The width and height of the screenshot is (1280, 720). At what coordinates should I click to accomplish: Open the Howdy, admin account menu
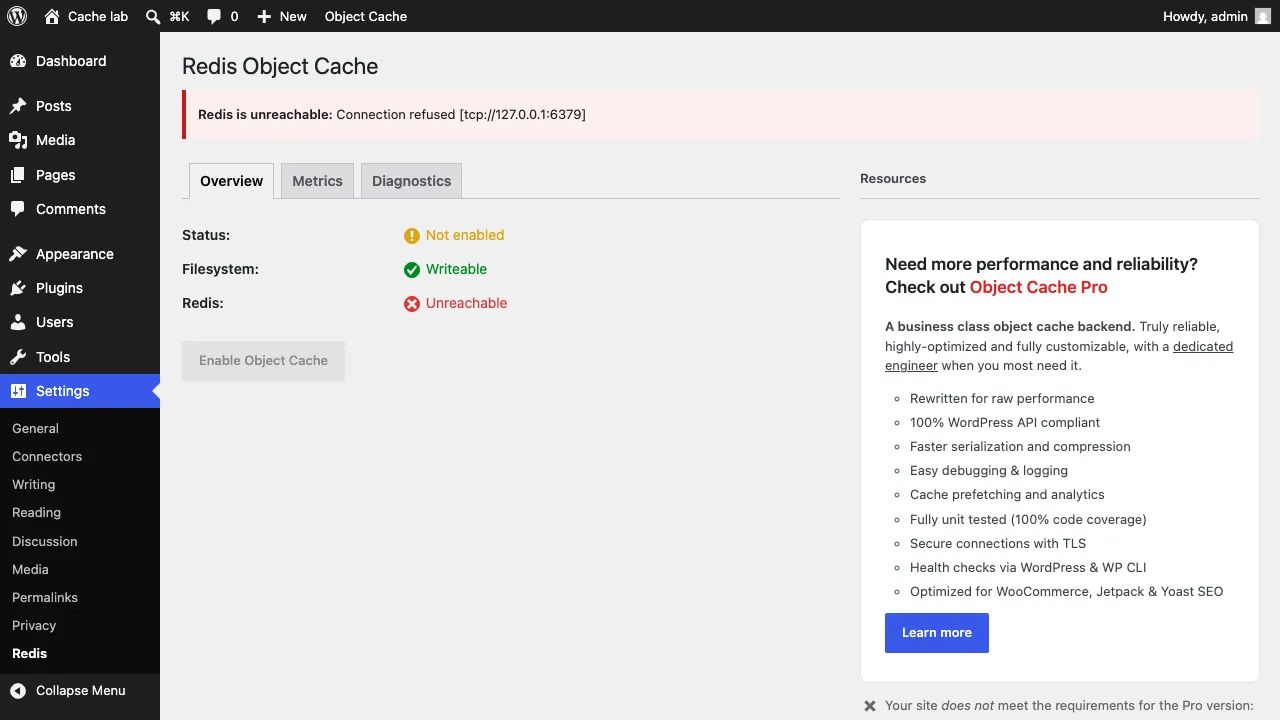pyautogui.click(x=1217, y=16)
